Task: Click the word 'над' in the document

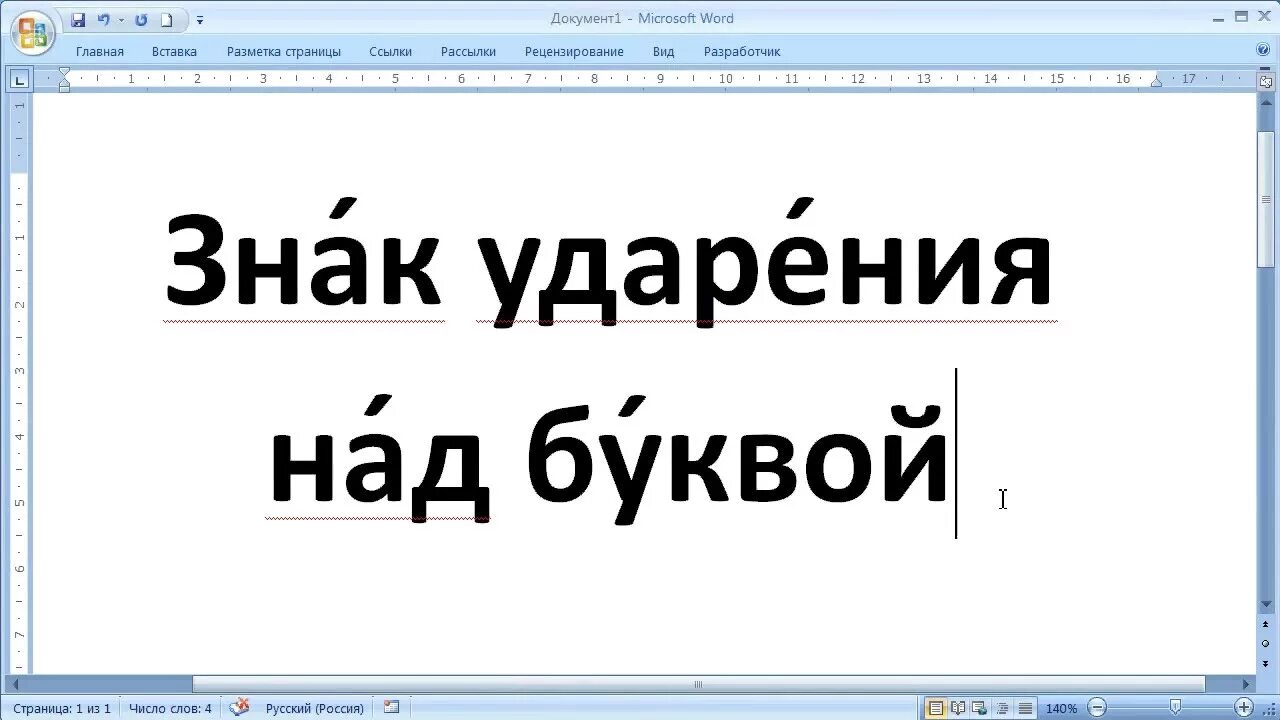Action: click(x=379, y=456)
